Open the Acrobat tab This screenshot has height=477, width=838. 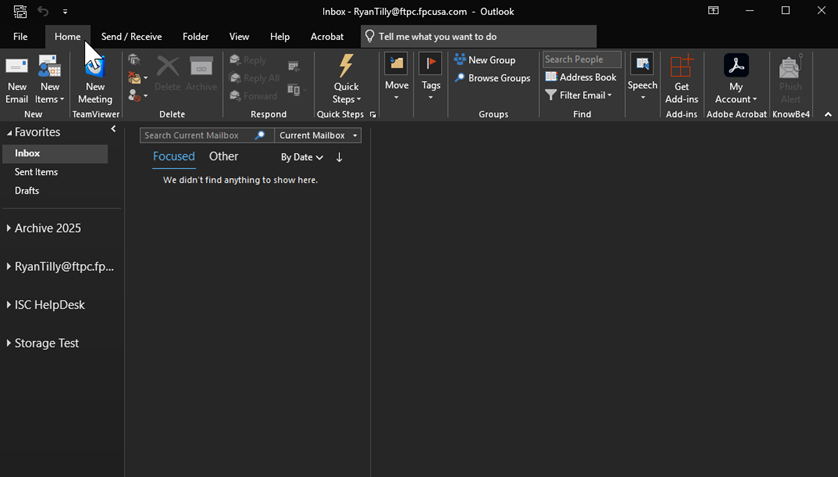click(327, 36)
